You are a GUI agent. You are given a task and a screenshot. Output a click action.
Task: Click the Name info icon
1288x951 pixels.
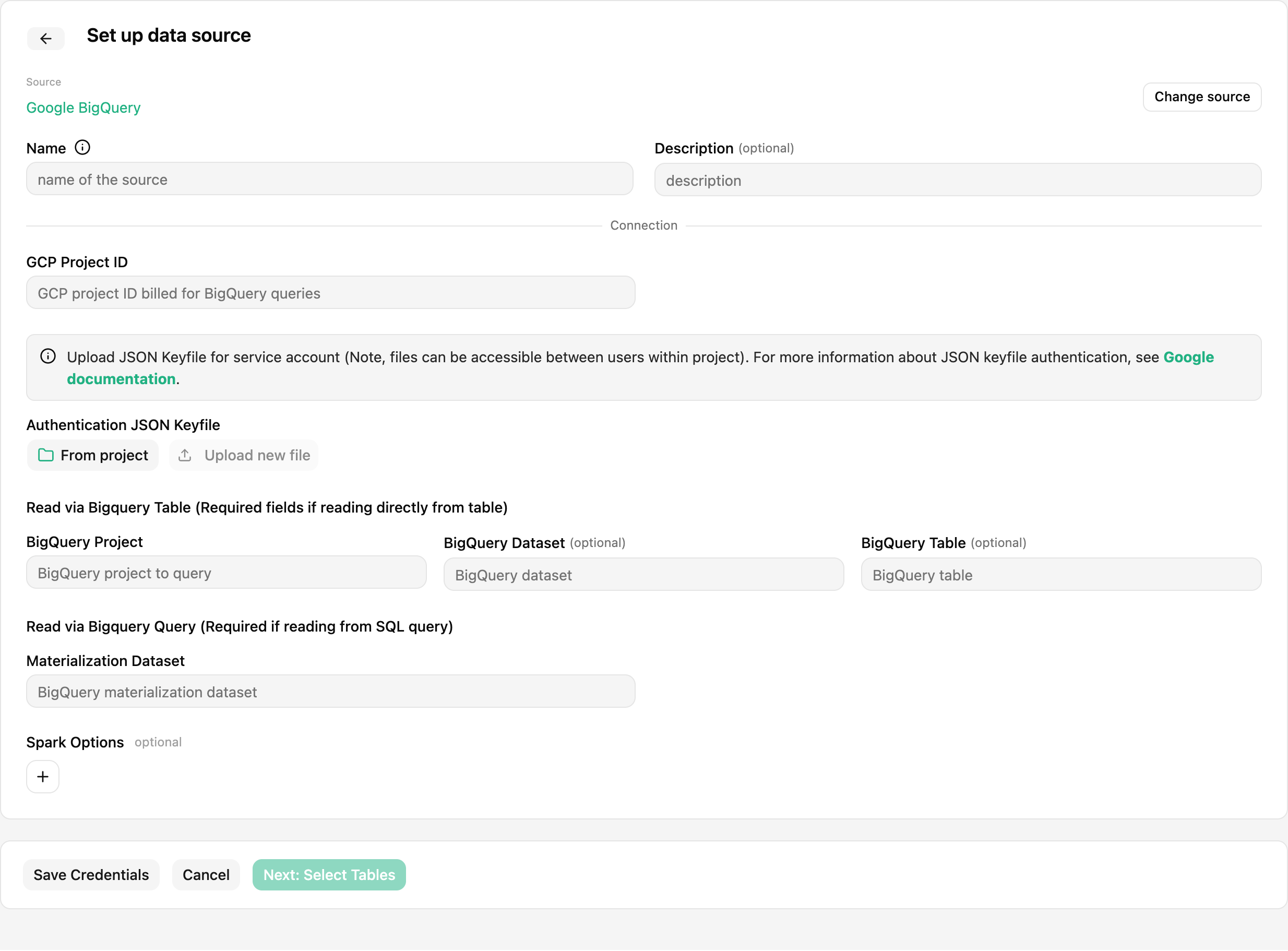[82, 148]
